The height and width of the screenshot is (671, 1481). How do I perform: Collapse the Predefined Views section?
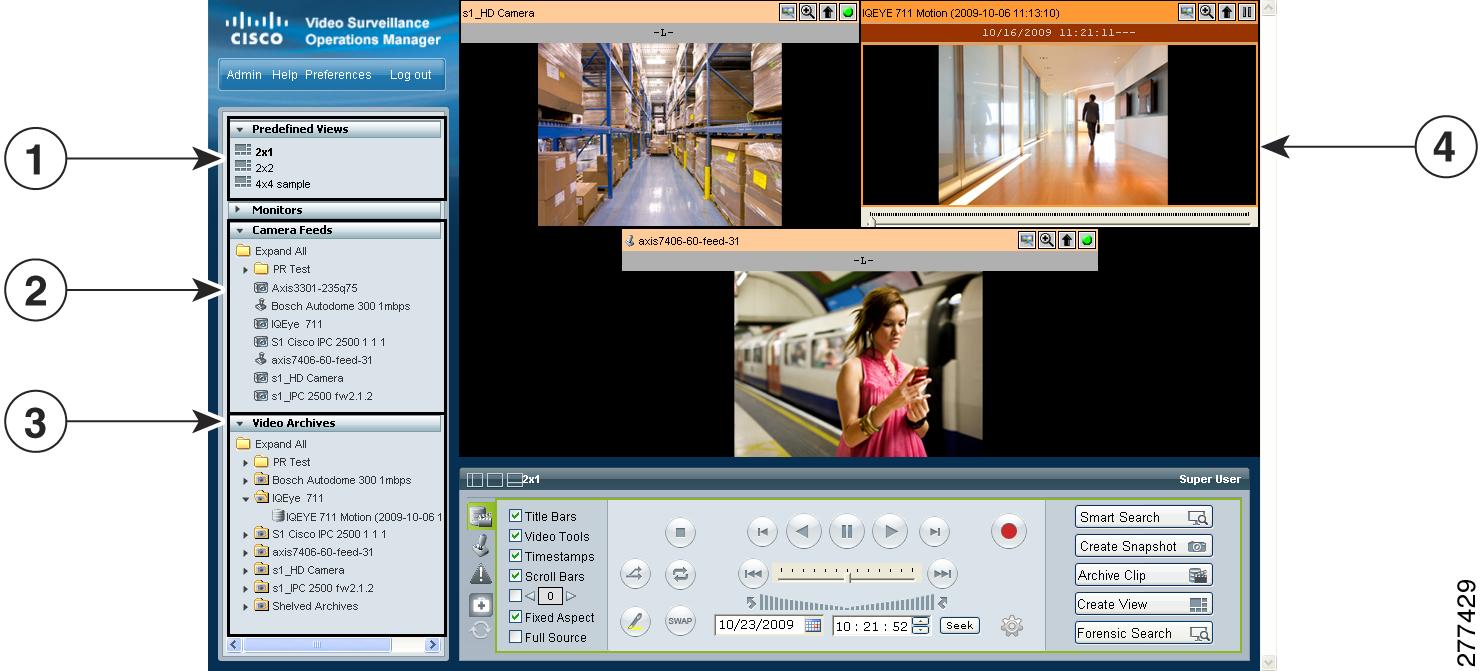tap(242, 128)
